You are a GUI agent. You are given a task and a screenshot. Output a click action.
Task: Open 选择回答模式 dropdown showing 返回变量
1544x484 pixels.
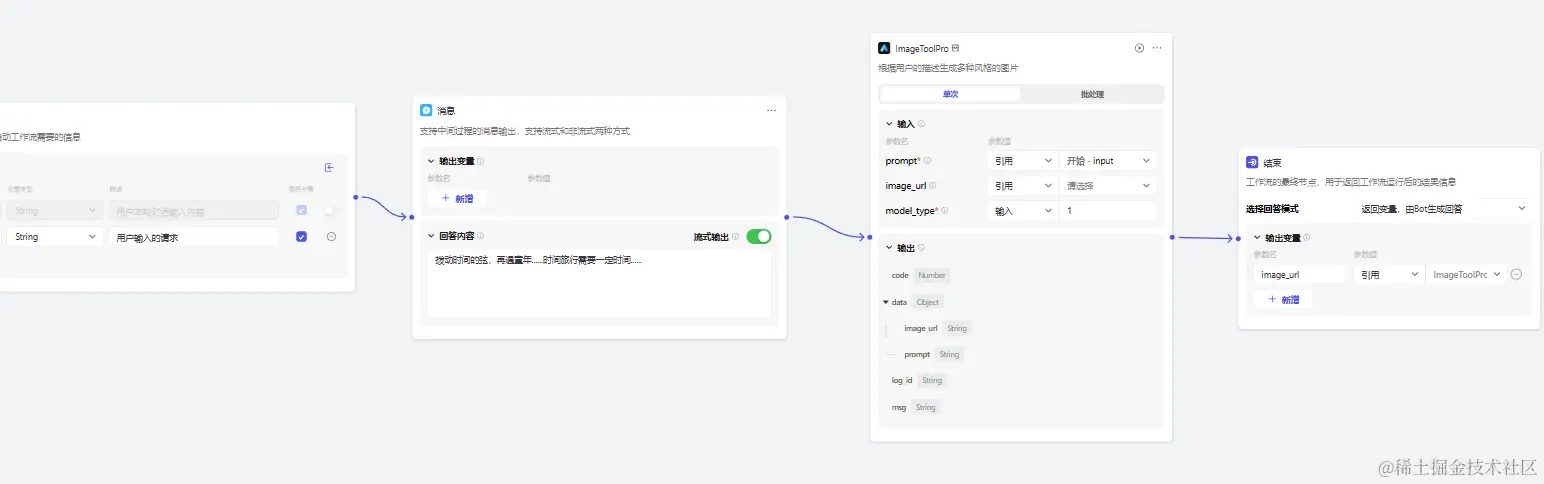coord(1443,208)
